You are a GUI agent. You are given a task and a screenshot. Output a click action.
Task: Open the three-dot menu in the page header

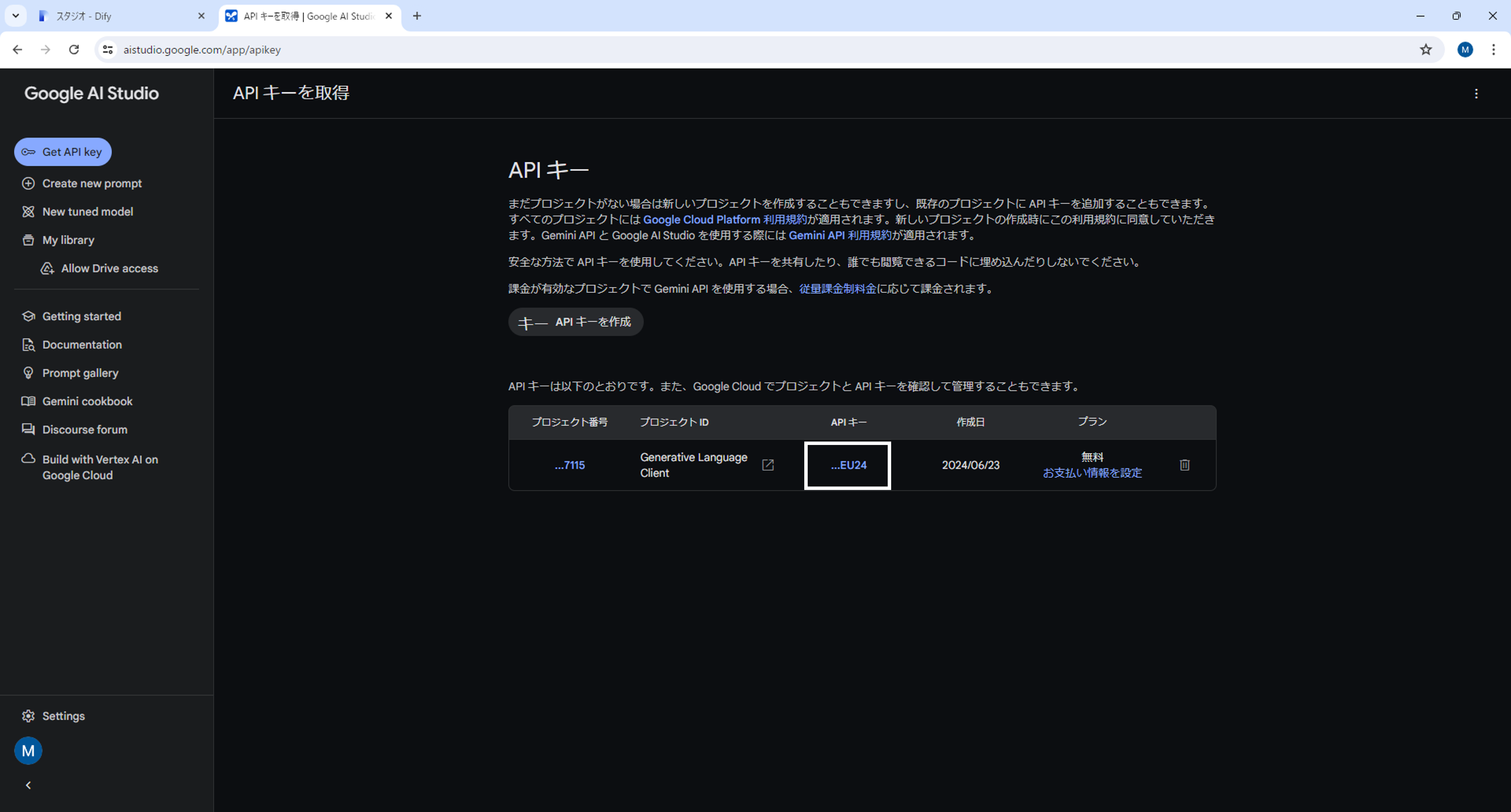coord(1476,94)
